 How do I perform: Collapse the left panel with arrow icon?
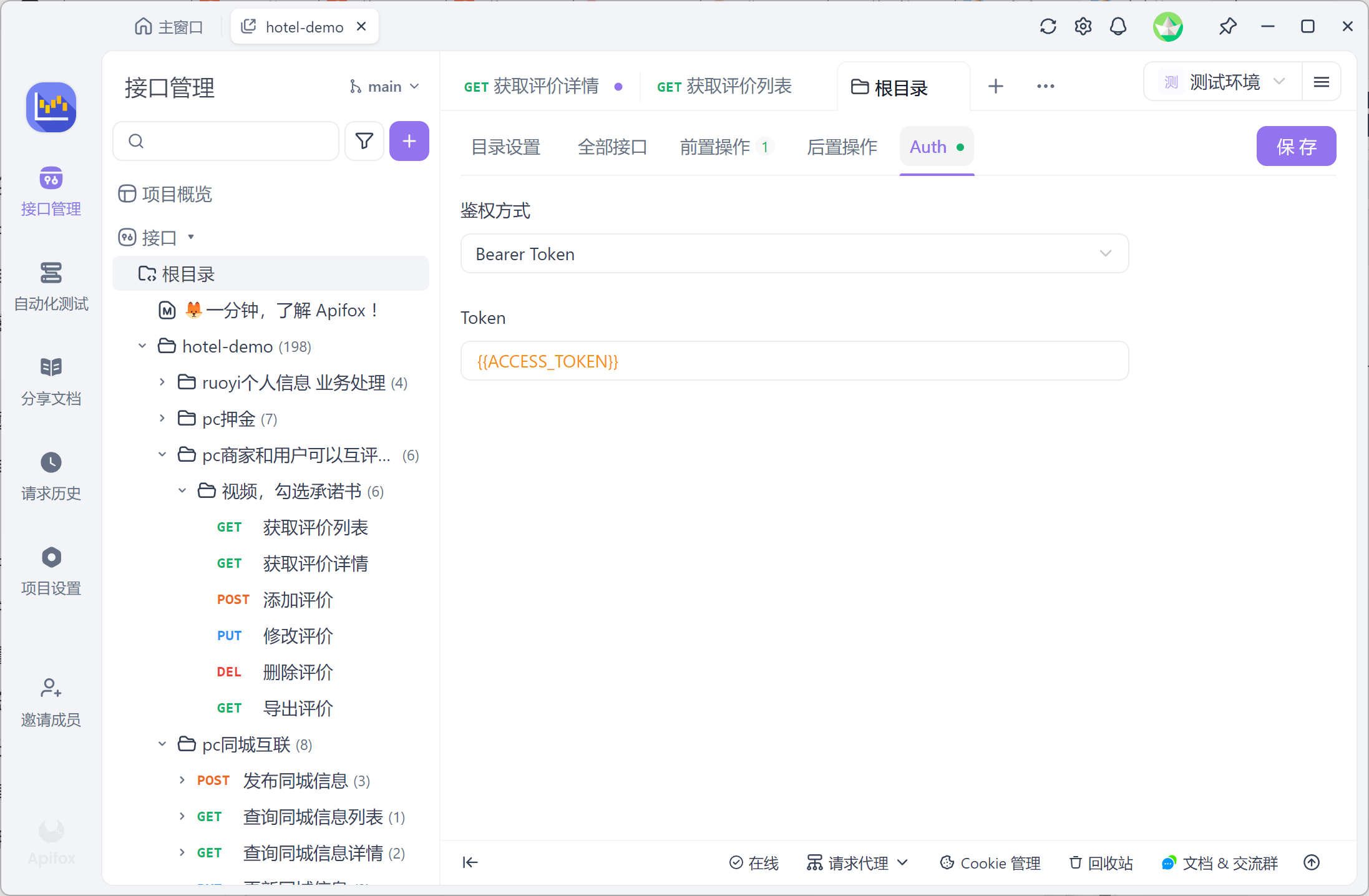470,862
